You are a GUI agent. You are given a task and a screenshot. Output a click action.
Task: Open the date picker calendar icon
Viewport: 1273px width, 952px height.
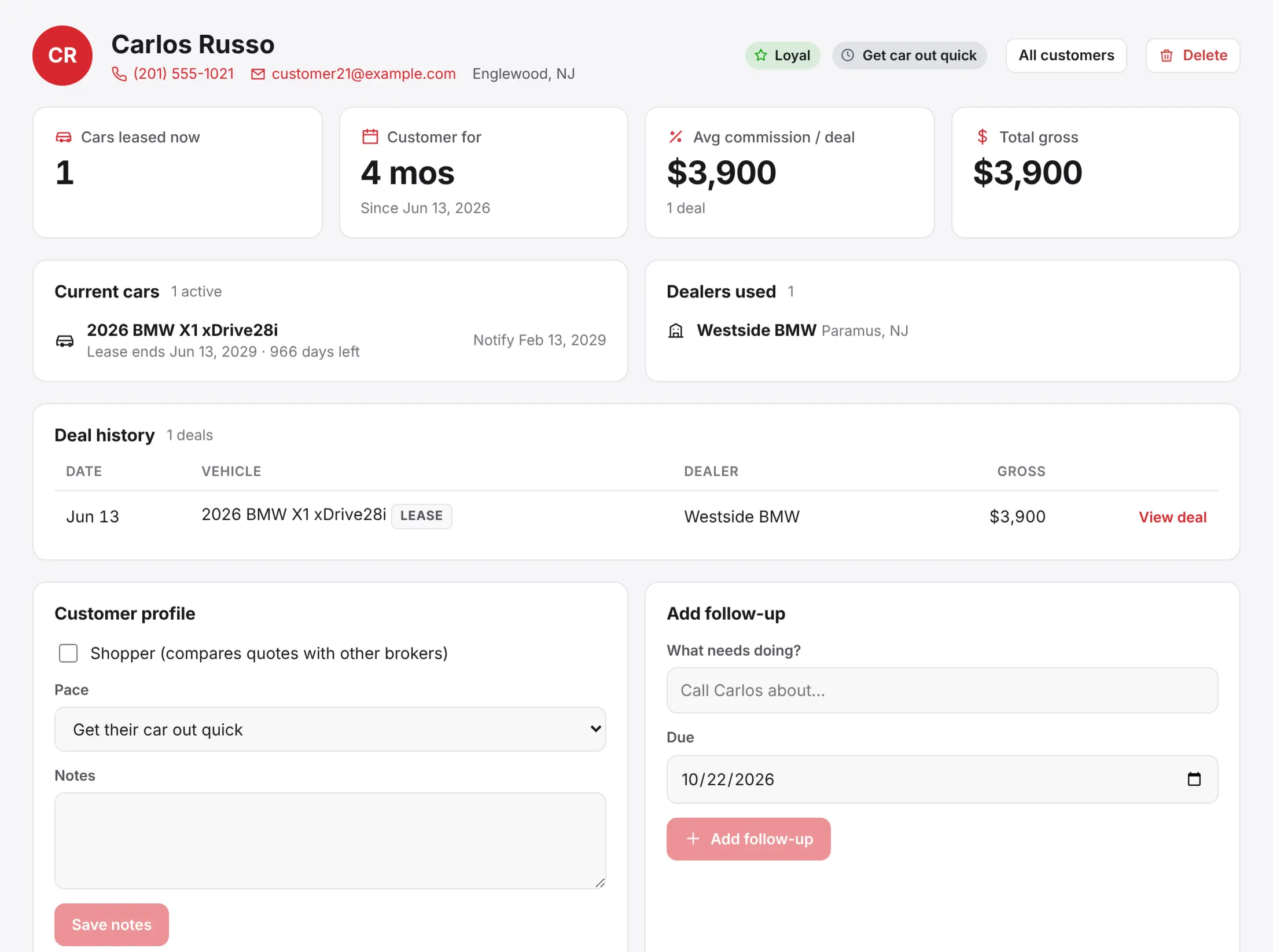coord(1194,779)
